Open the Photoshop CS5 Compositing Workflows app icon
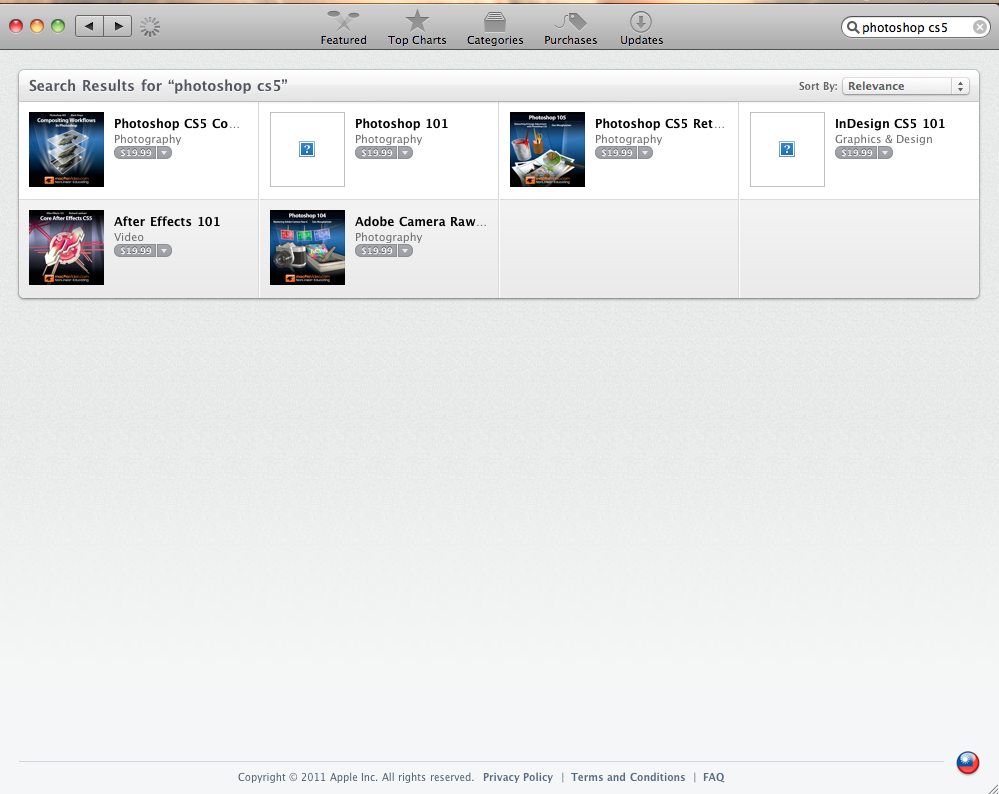Viewport: 999px width, 794px height. [66, 149]
